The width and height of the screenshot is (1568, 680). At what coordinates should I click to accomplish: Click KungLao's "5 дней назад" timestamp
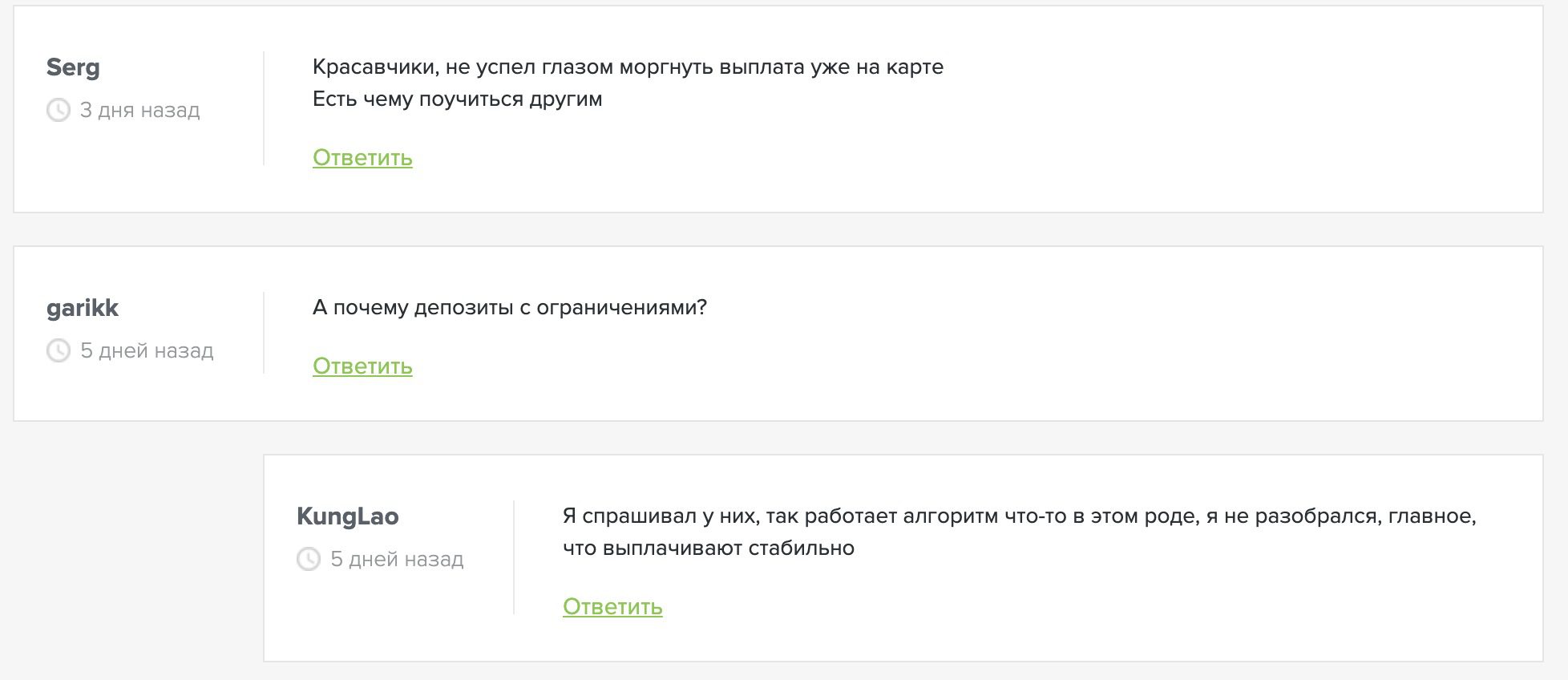tap(397, 559)
